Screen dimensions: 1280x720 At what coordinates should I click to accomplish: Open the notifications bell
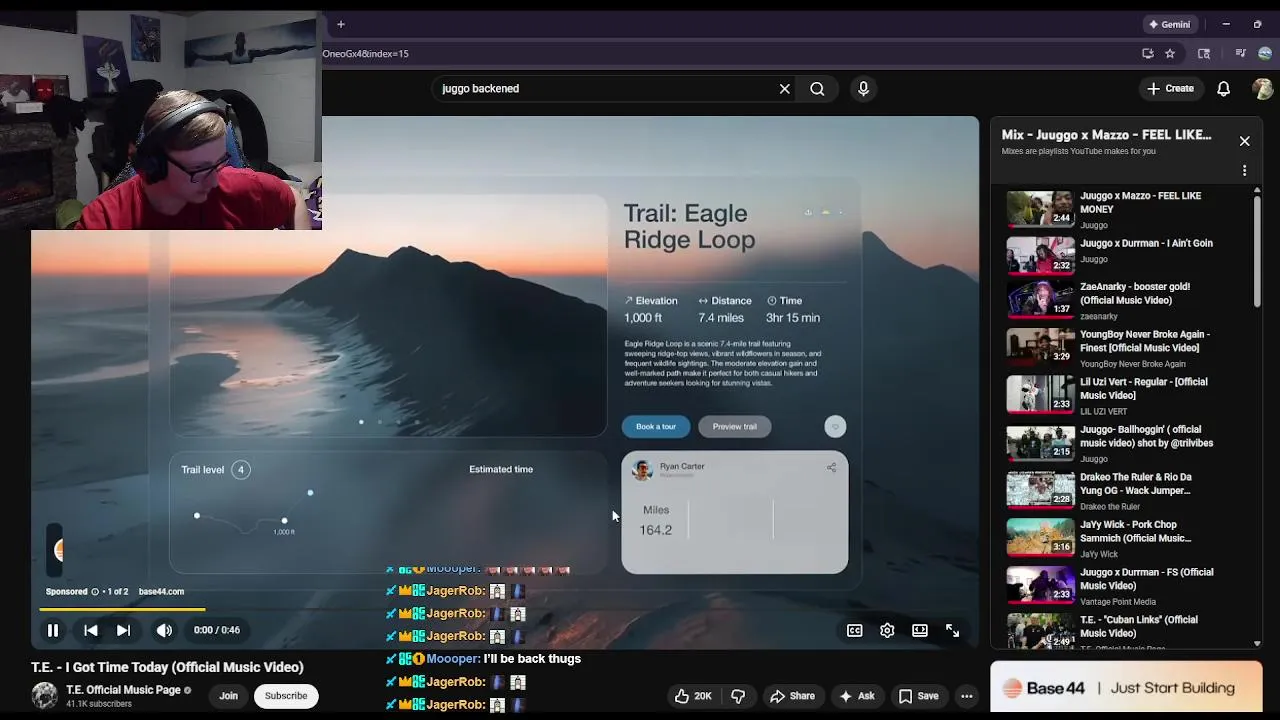pos(1223,89)
